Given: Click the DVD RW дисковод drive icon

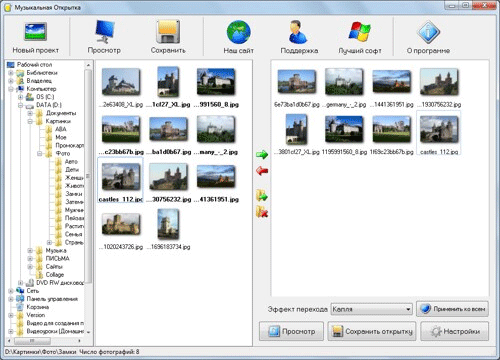Looking at the screenshot, I should [30, 283].
